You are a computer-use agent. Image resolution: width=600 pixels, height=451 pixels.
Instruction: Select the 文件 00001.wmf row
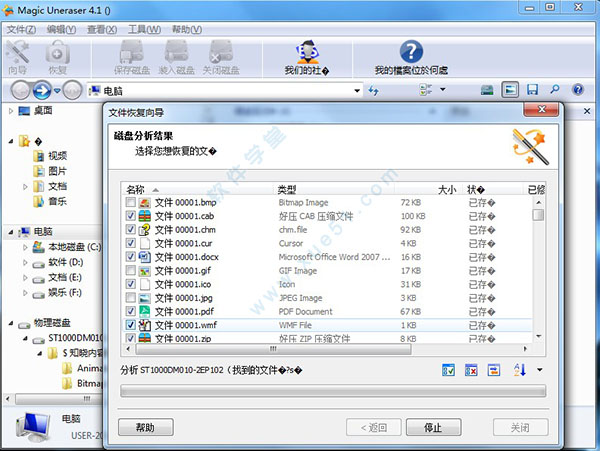(x=327, y=325)
